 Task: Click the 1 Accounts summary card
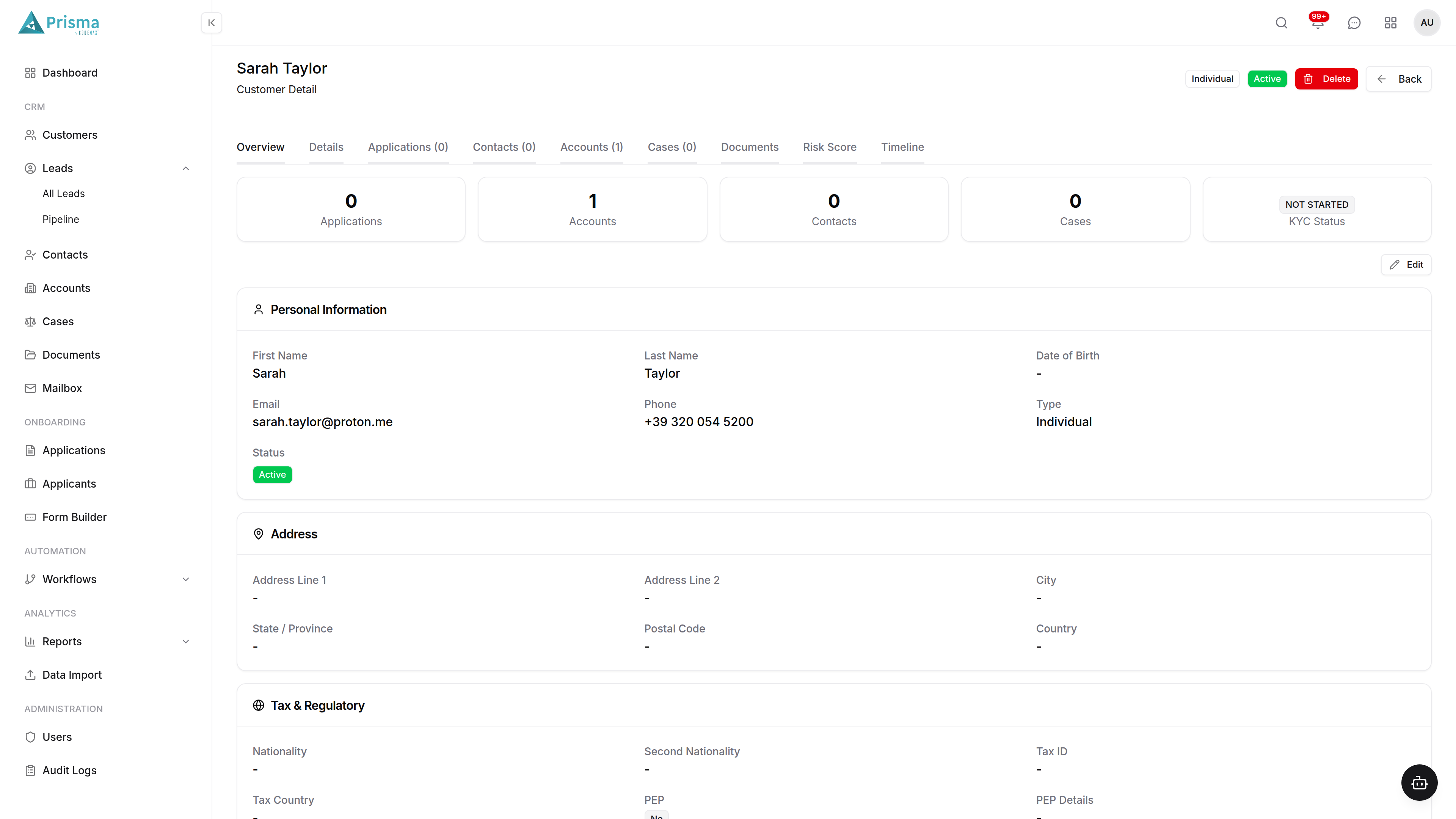[592, 209]
